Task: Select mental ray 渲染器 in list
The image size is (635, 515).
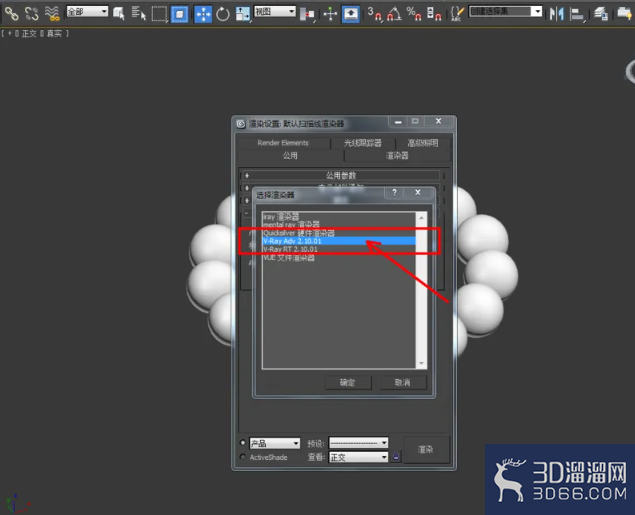Action: (x=339, y=224)
